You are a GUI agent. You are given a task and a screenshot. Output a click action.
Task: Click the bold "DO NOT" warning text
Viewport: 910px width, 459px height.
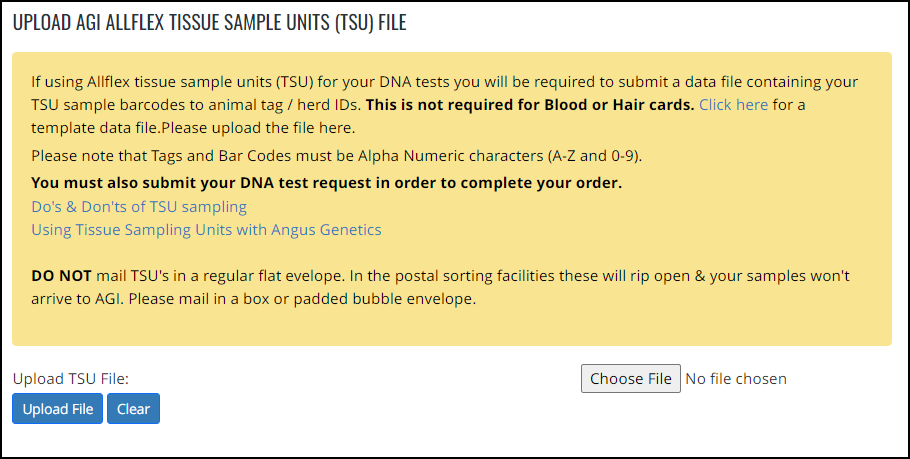(x=62, y=275)
